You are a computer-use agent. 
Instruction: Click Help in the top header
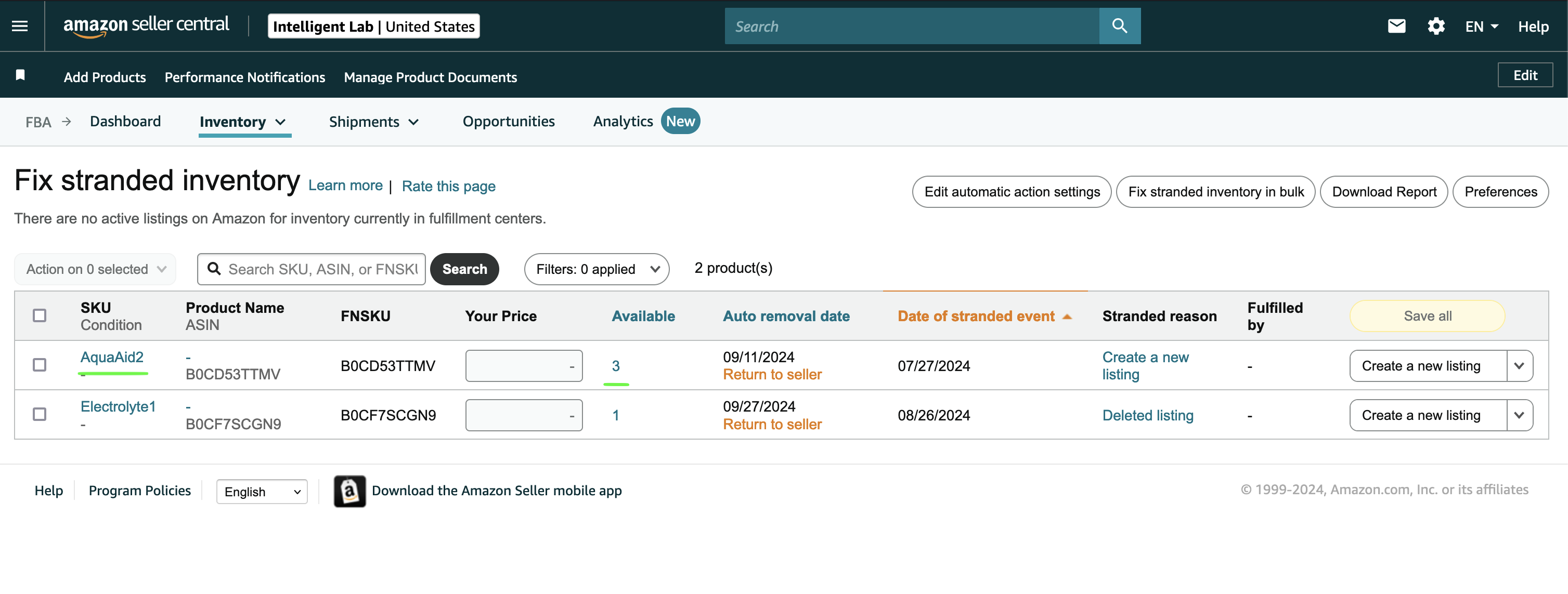point(1533,26)
